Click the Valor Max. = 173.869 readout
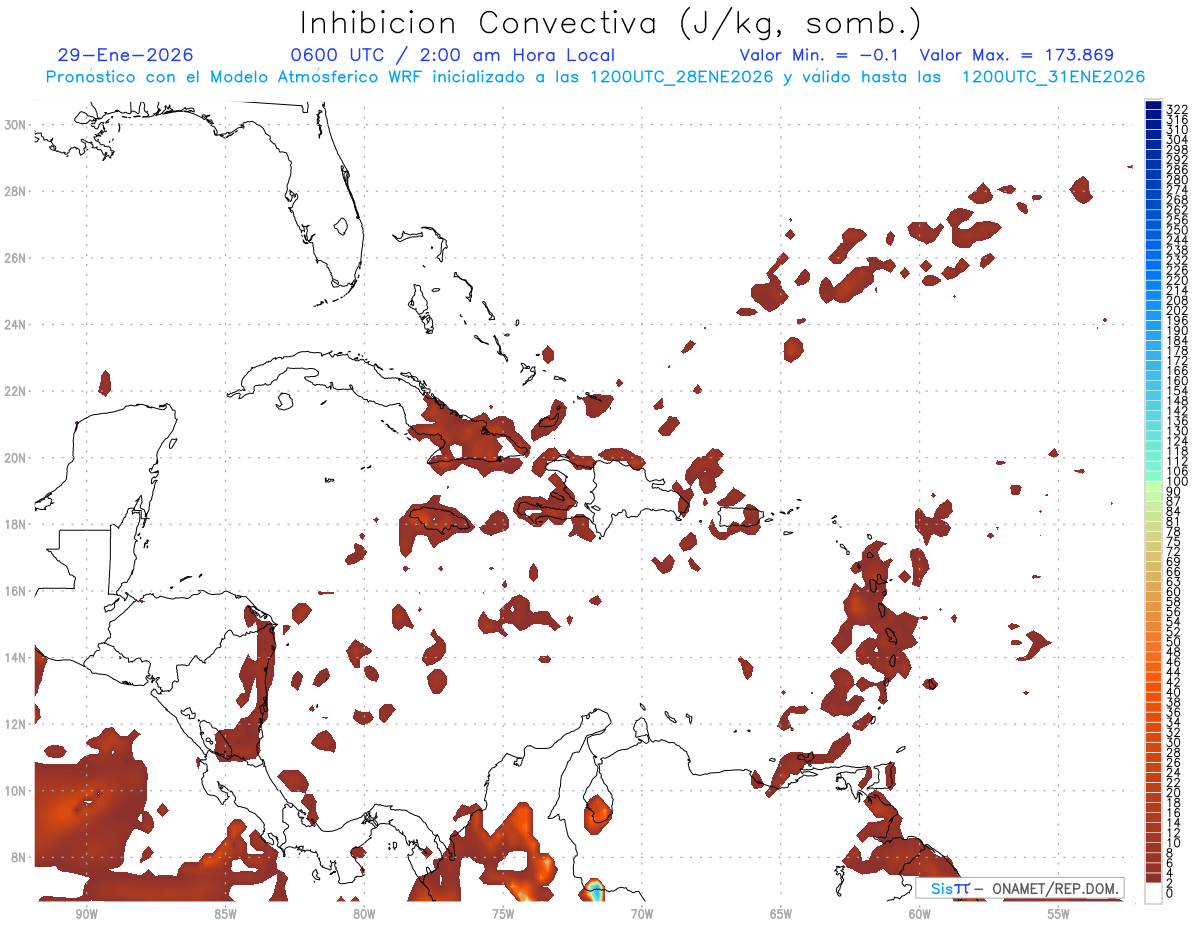The image size is (1200, 927). click(1016, 55)
